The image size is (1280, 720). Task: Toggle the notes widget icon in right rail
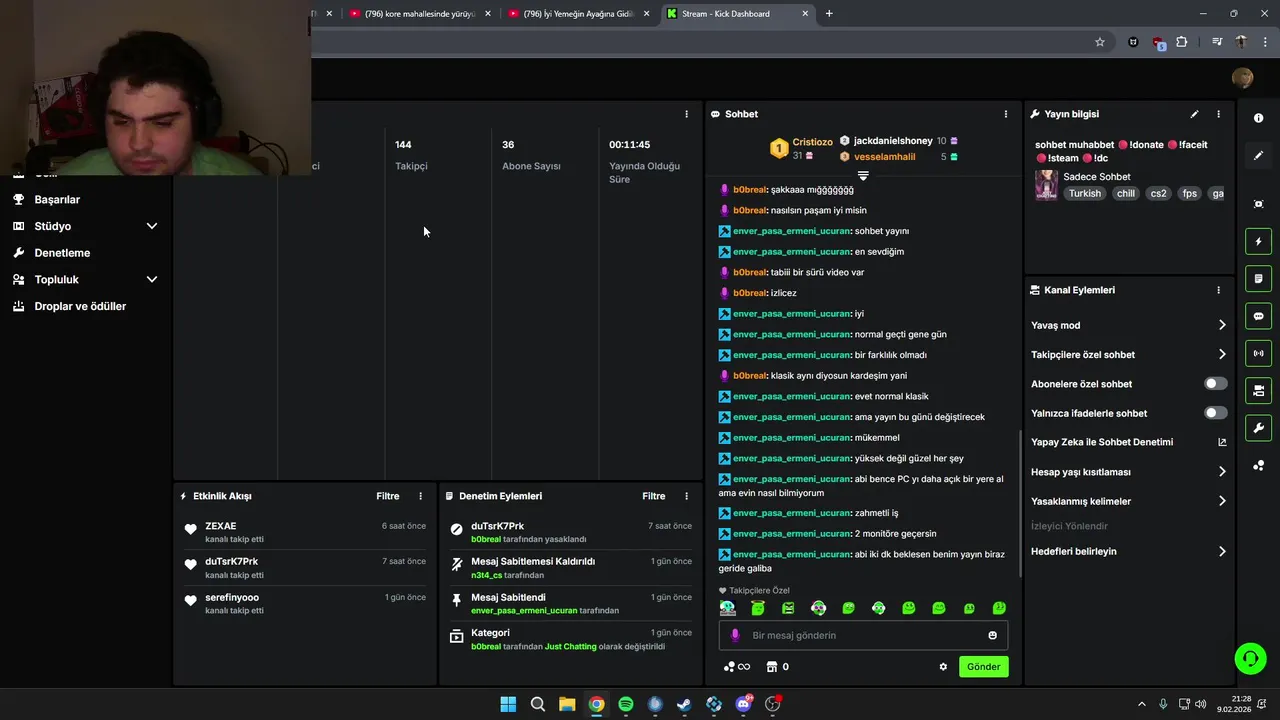tap(1258, 278)
